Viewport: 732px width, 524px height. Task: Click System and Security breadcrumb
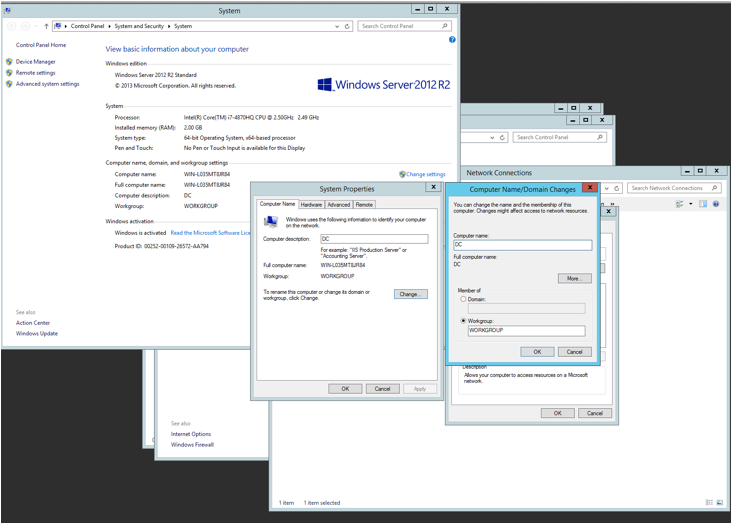[139, 26]
